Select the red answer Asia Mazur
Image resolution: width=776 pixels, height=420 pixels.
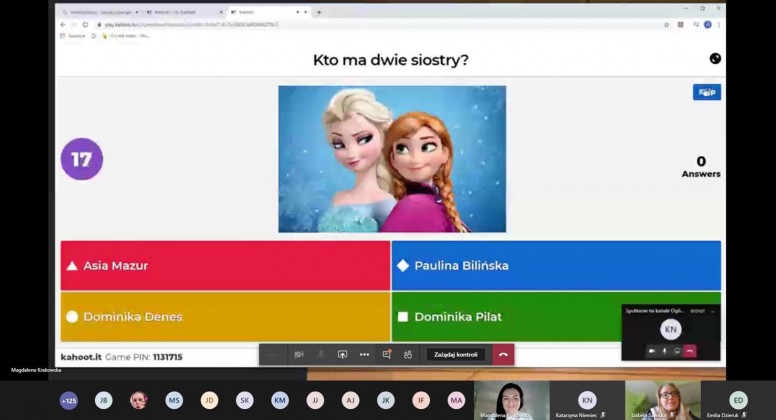pyautogui.click(x=225, y=265)
